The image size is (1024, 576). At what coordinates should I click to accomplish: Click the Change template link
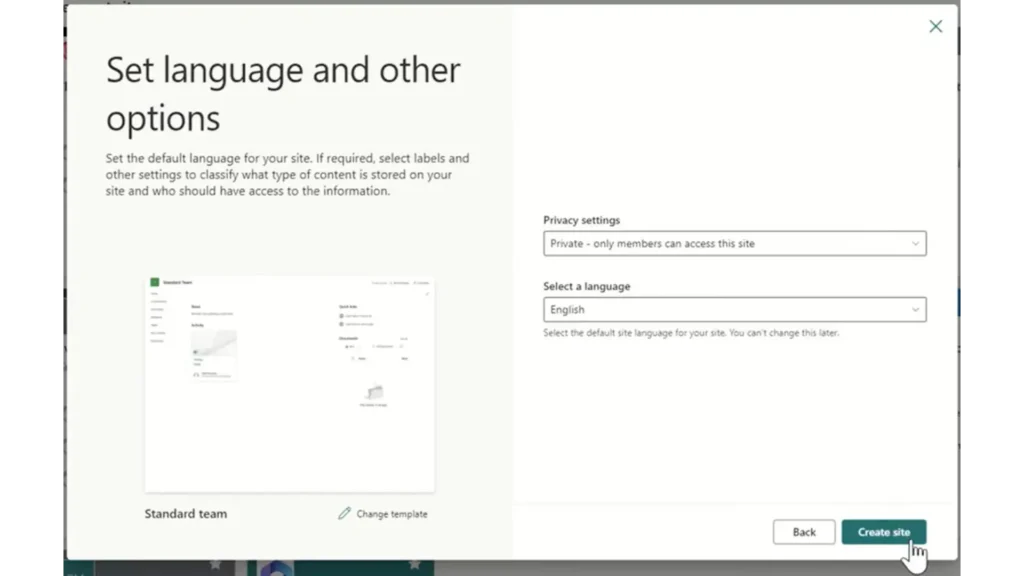(391, 514)
